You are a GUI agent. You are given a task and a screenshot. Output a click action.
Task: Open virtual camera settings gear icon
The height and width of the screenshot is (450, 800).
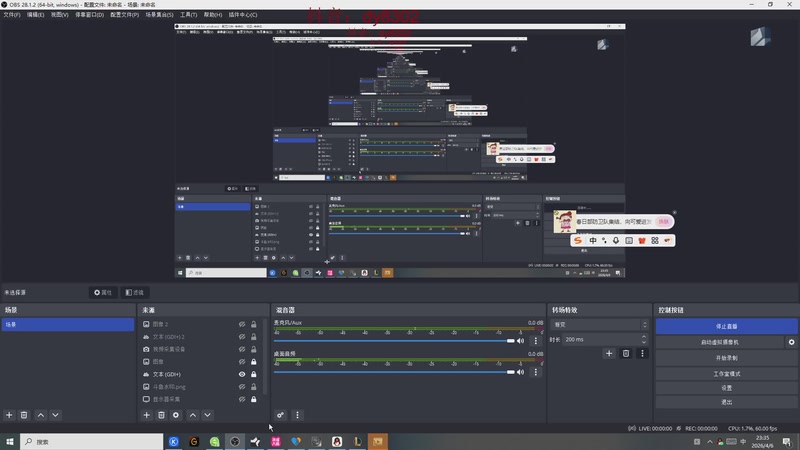791,342
